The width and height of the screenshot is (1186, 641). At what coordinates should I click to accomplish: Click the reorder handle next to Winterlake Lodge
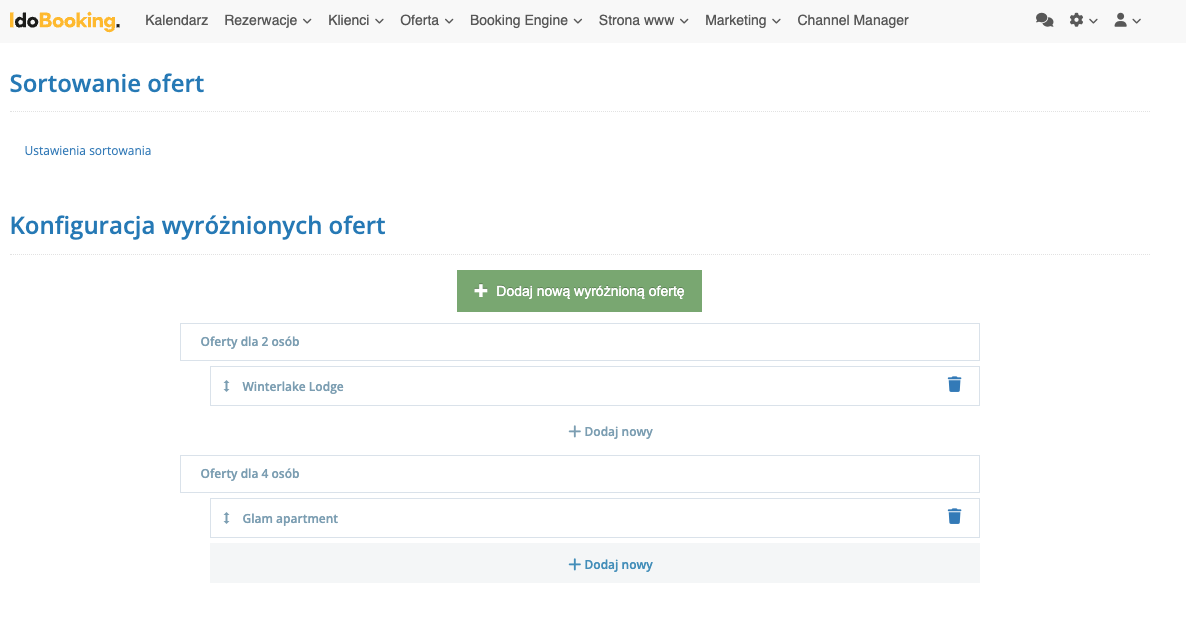point(226,385)
